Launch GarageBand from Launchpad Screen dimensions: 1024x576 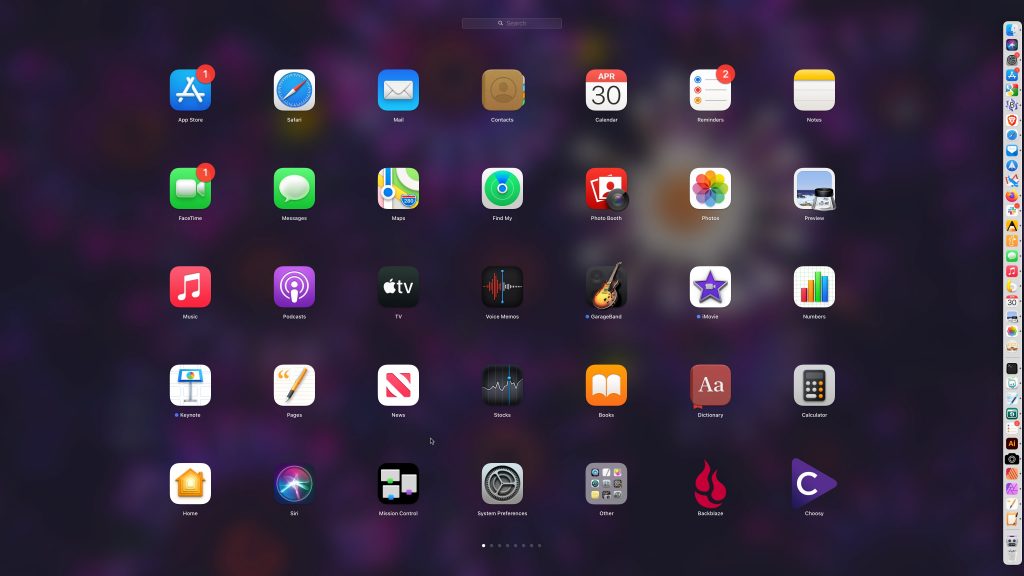(606, 287)
